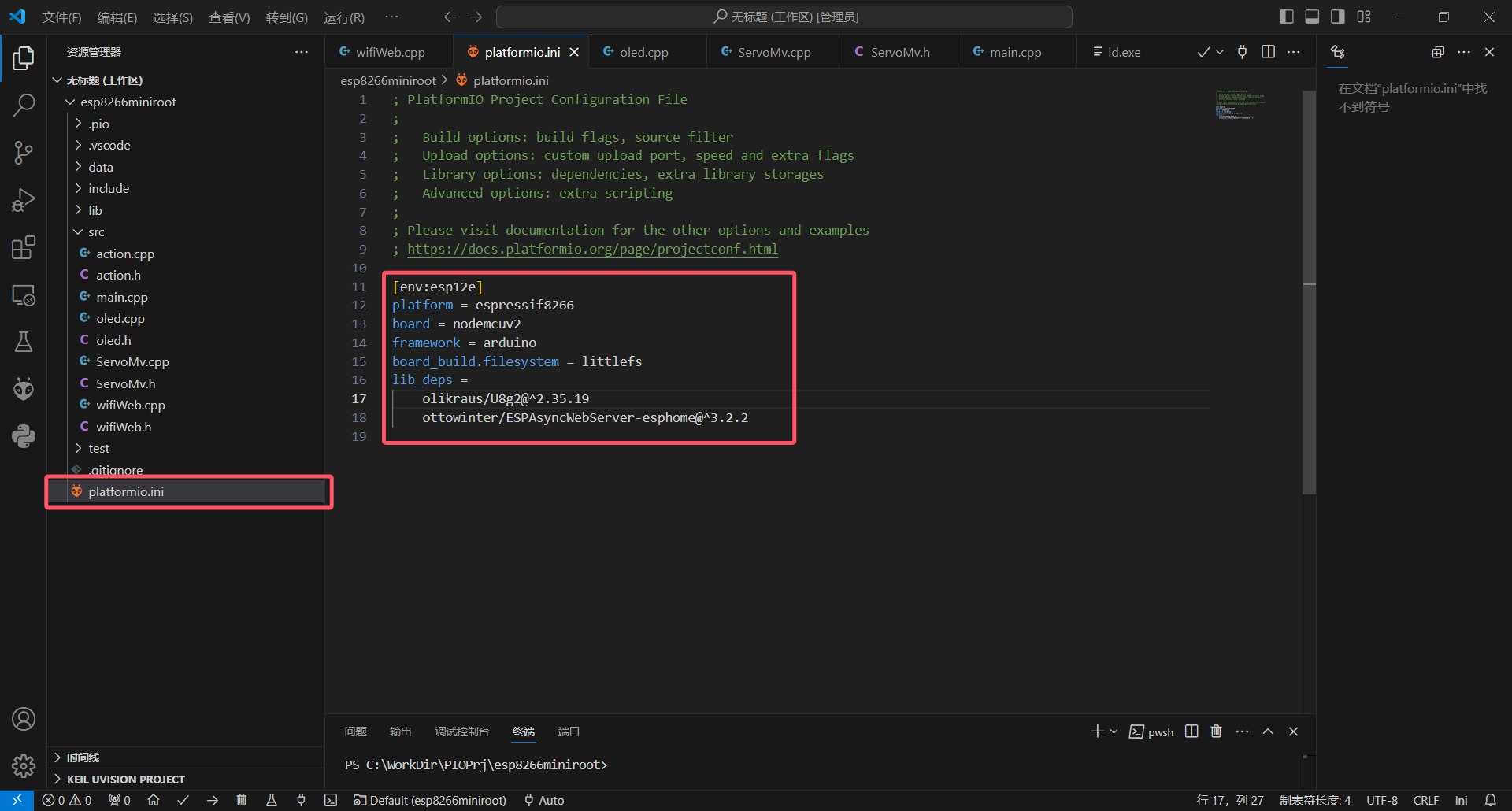Toggle the primary sidebar layout button
Viewport: 1512px width, 811px height.
(1287, 17)
